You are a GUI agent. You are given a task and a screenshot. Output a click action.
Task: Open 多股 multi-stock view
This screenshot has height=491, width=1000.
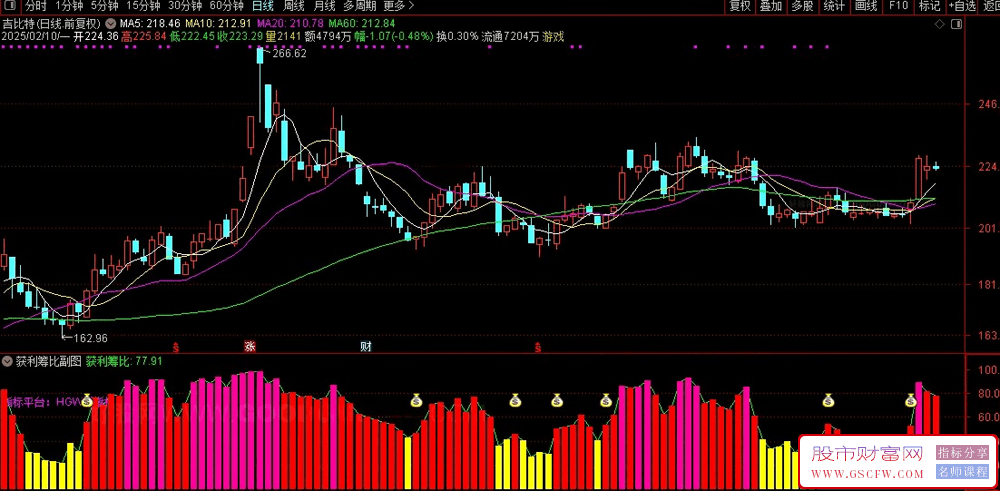pos(802,6)
